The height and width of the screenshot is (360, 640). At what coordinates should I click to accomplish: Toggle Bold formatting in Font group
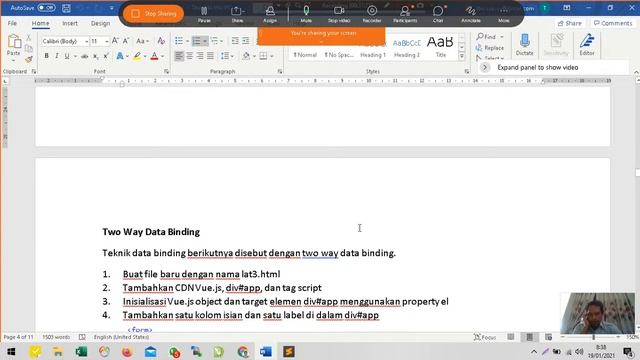point(47,56)
